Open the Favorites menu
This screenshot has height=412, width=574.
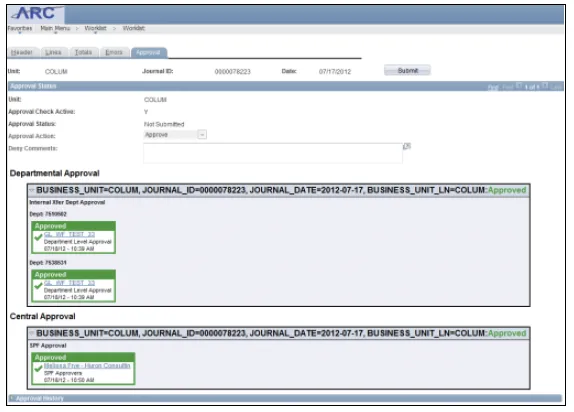coord(20,28)
